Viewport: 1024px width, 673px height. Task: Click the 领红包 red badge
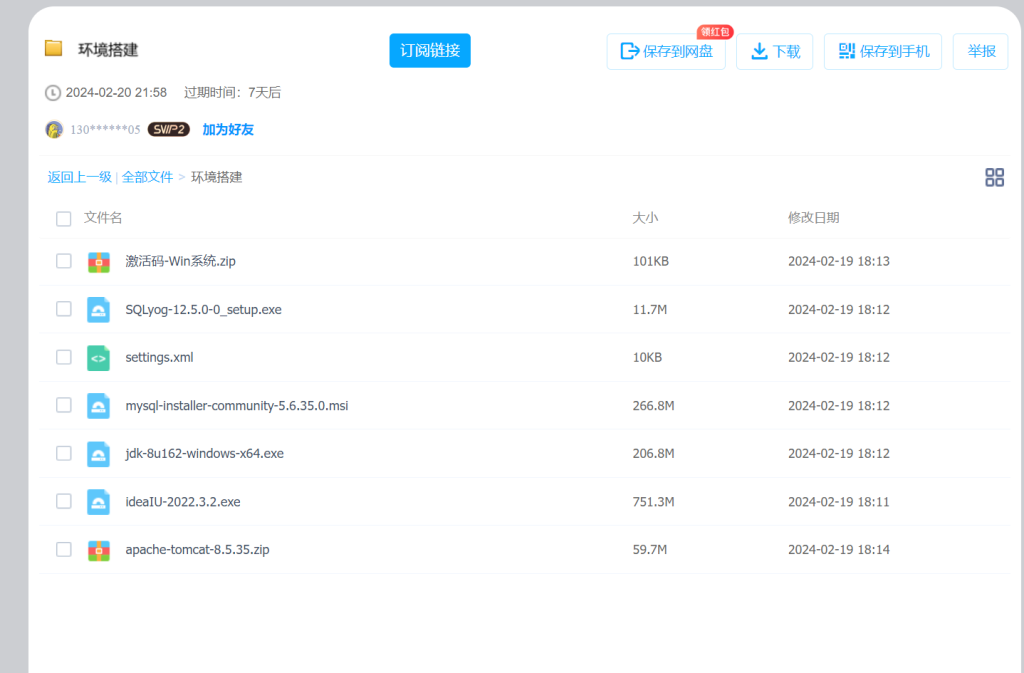tap(715, 32)
